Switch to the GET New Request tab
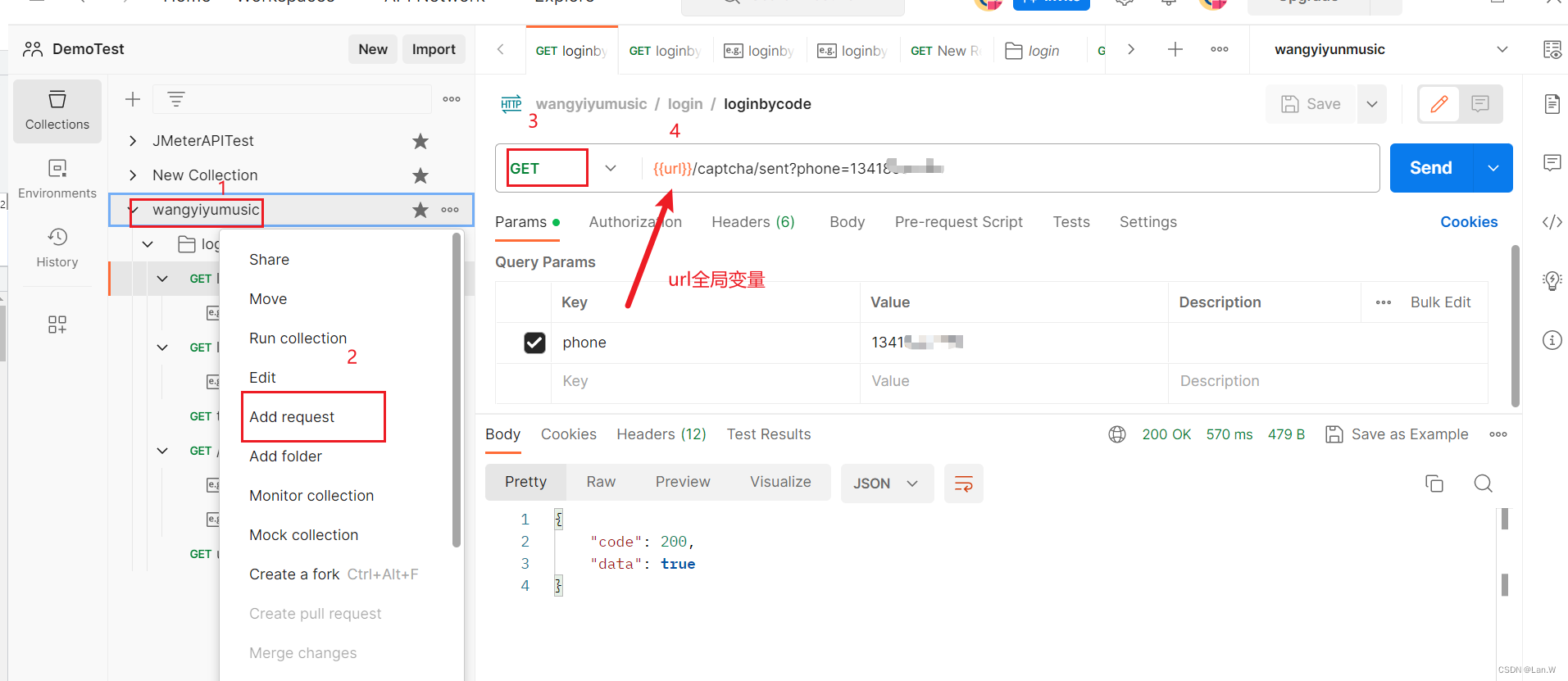1568x681 pixels. (946, 51)
